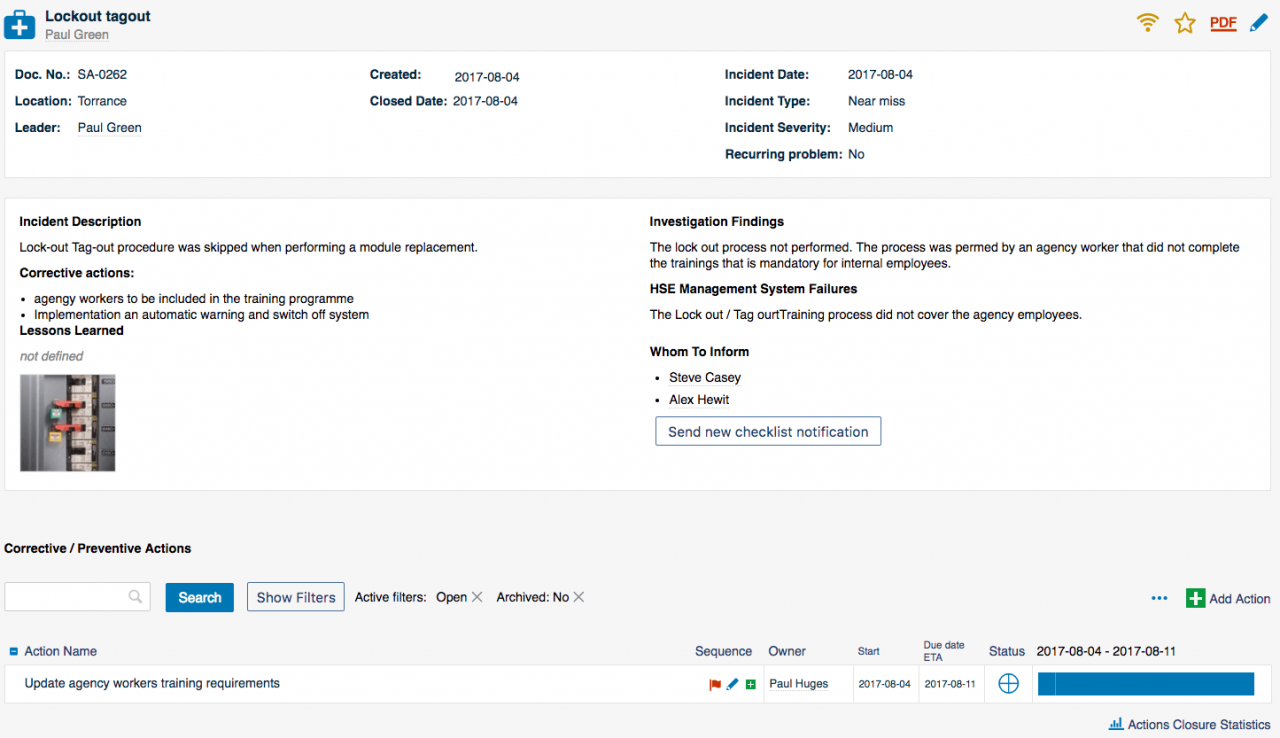Click Send new checklist notification button
Screen dimensions: 1280x738
pyautogui.click(x=768, y=431)
